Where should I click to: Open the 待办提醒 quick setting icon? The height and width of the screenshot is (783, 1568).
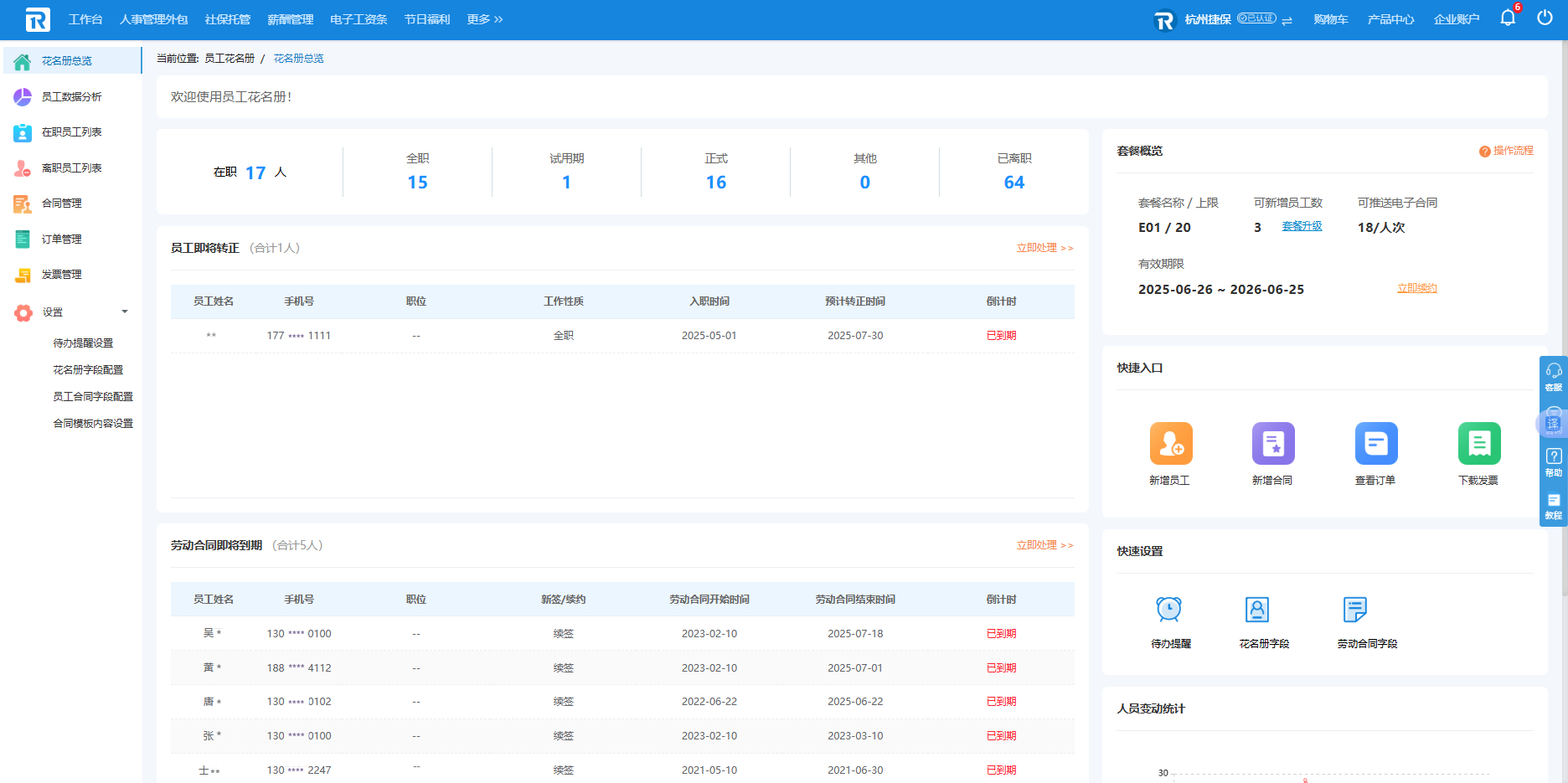click(1169, 610)
